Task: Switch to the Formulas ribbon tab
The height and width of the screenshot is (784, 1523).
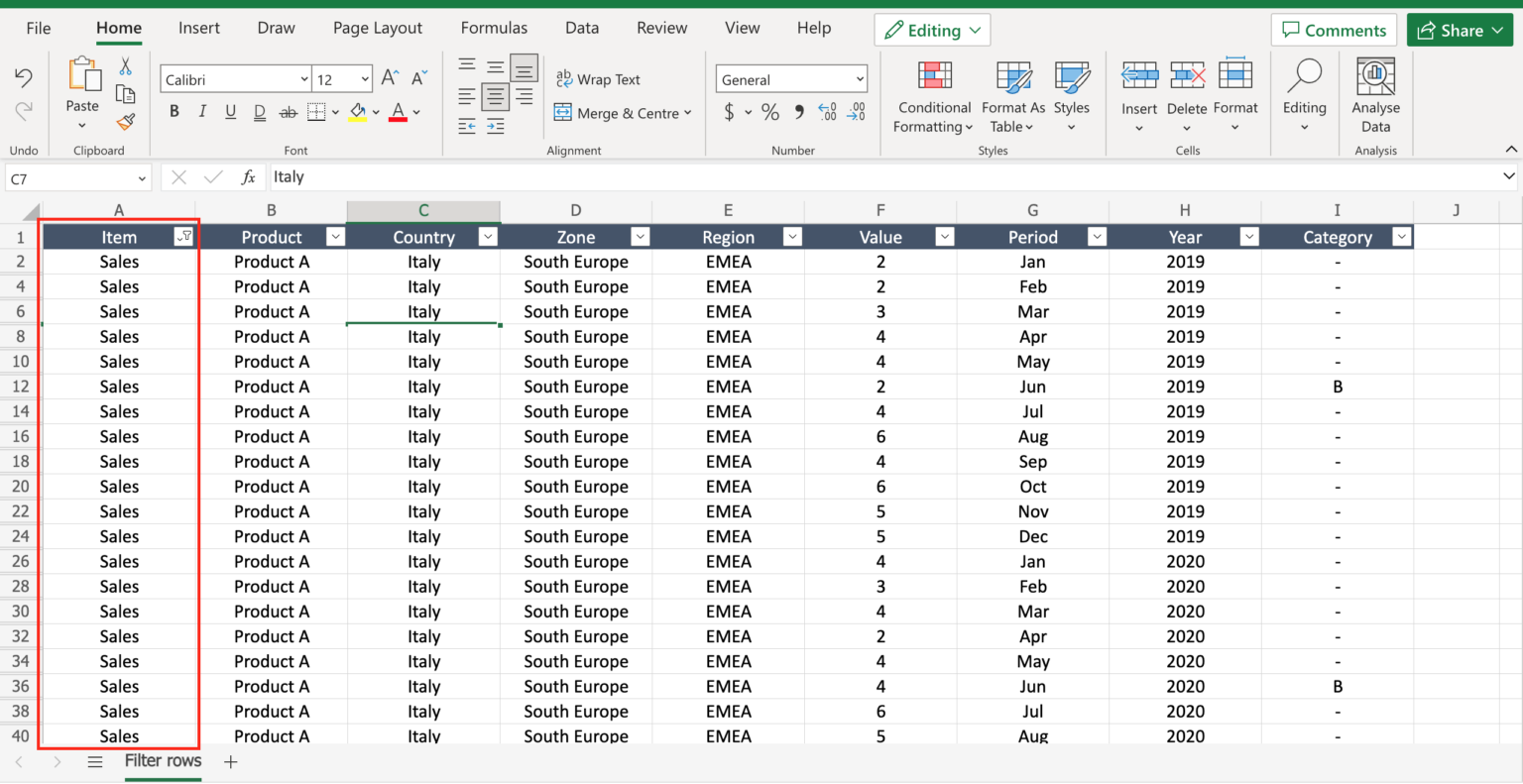Action: click(x=494, y=28)
